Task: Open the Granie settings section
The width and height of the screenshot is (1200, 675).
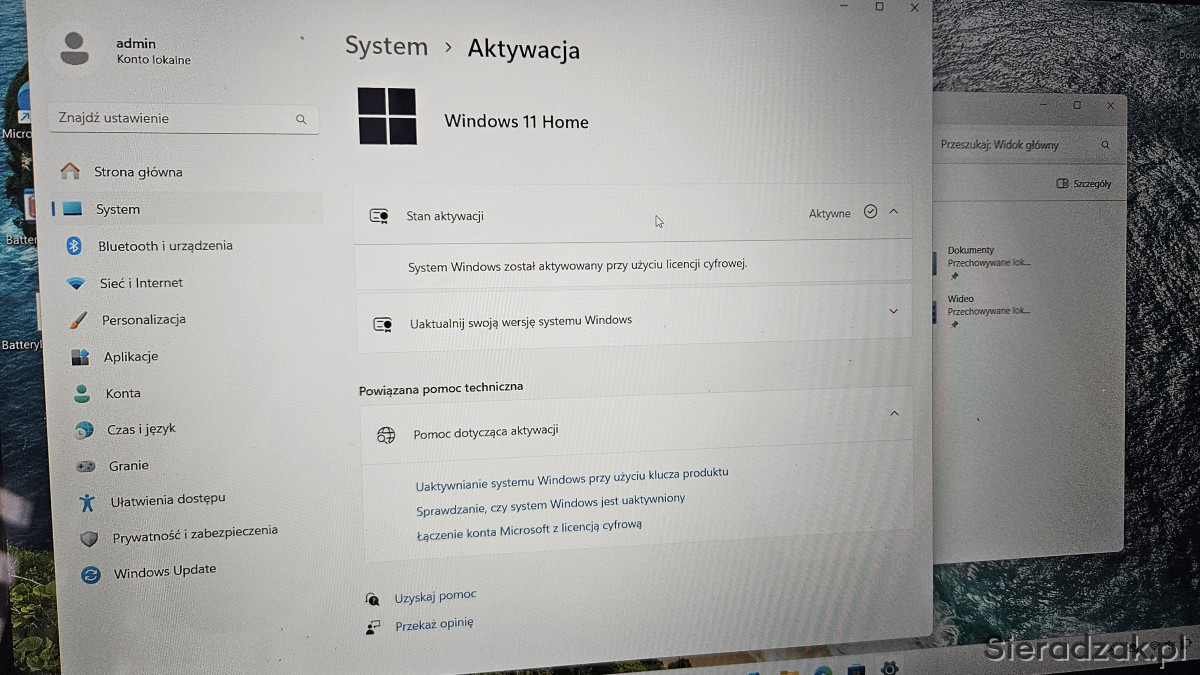Action: 128,466
